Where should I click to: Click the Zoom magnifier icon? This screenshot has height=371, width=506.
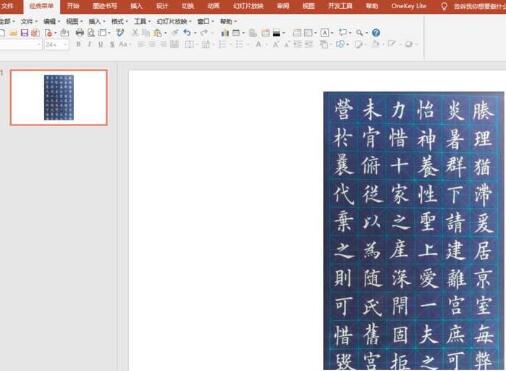(359, 33)
